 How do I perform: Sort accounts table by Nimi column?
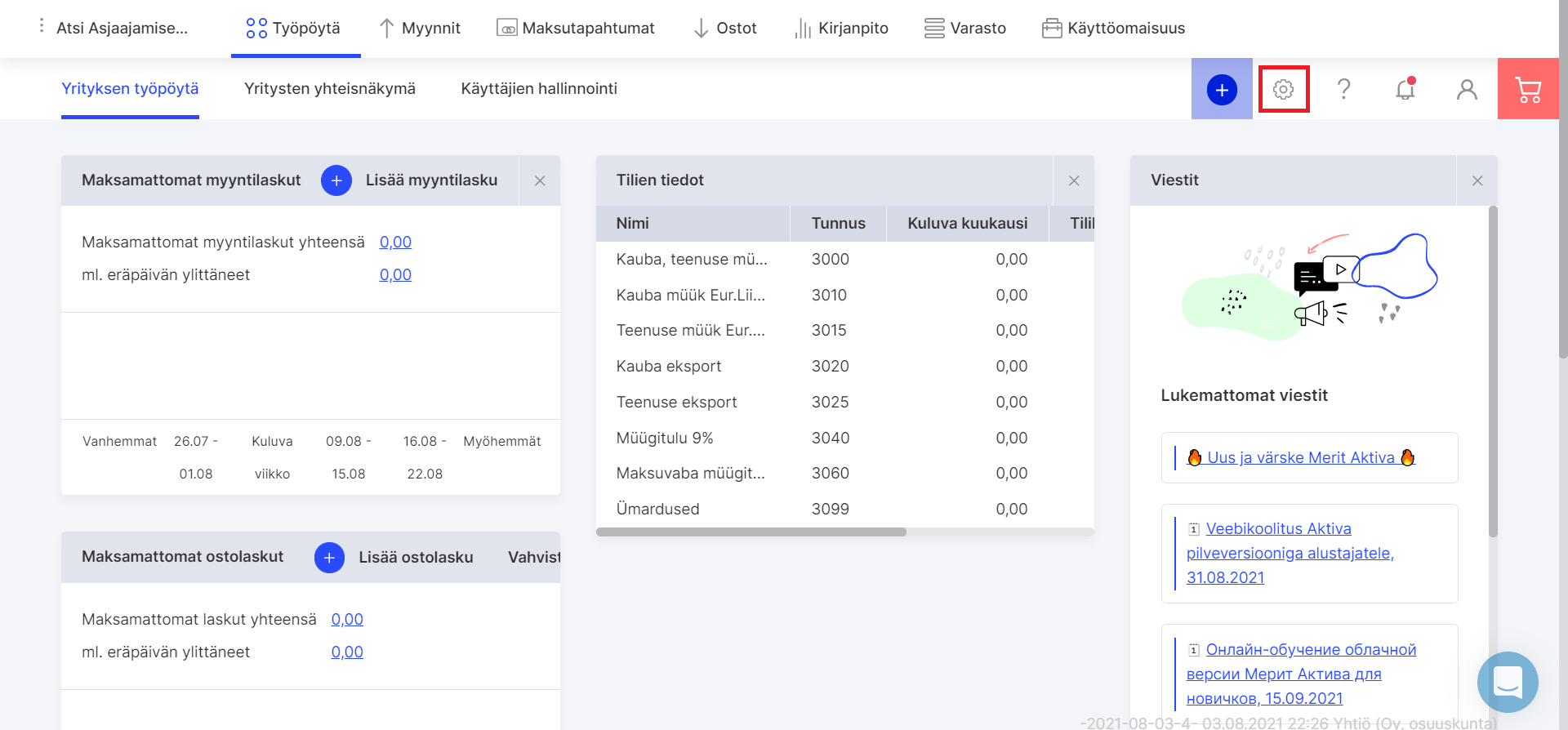(693, 224)
